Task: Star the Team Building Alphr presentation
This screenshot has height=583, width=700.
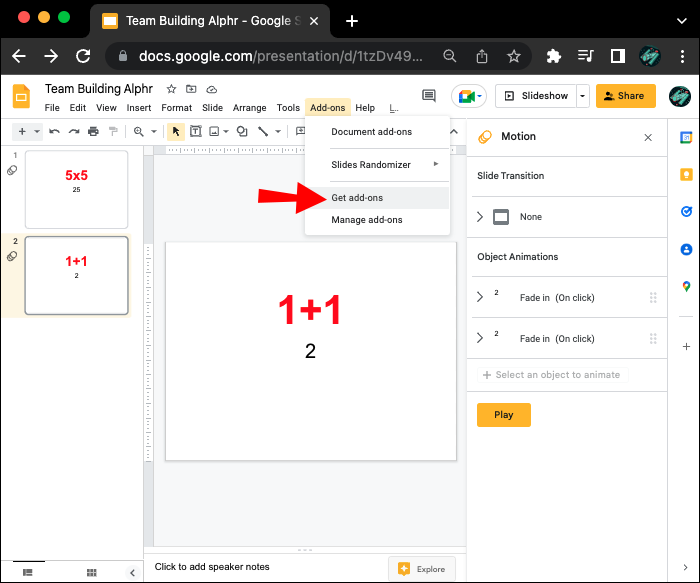Action: pyautogui.click(x=171, y=89)
